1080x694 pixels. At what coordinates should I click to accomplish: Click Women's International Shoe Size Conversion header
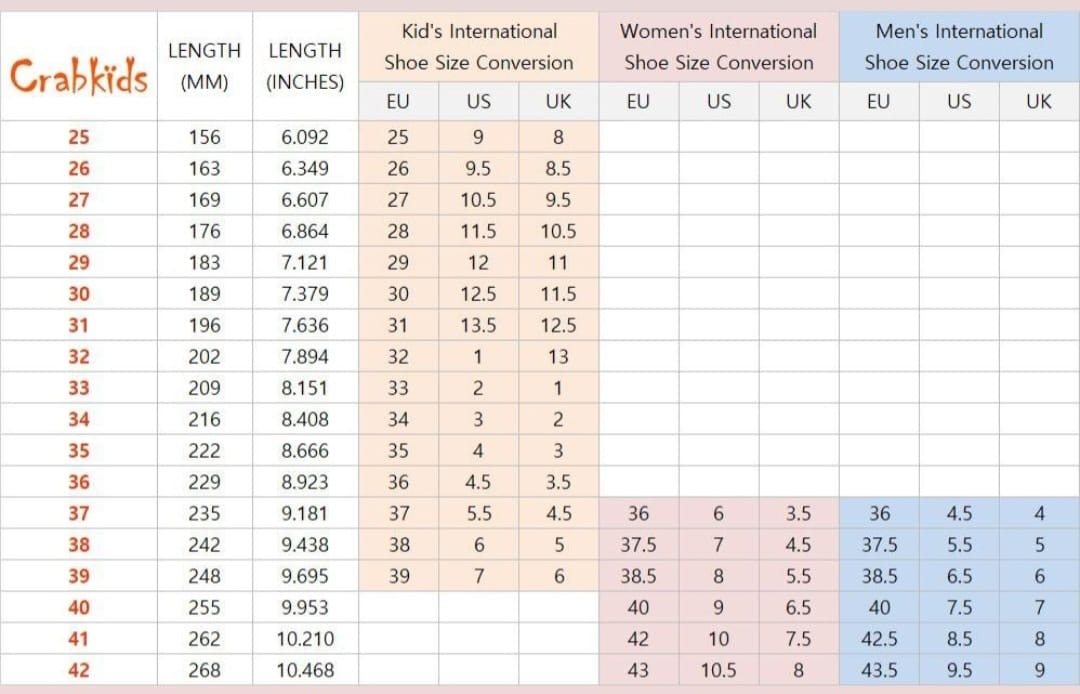click(718, 47)
